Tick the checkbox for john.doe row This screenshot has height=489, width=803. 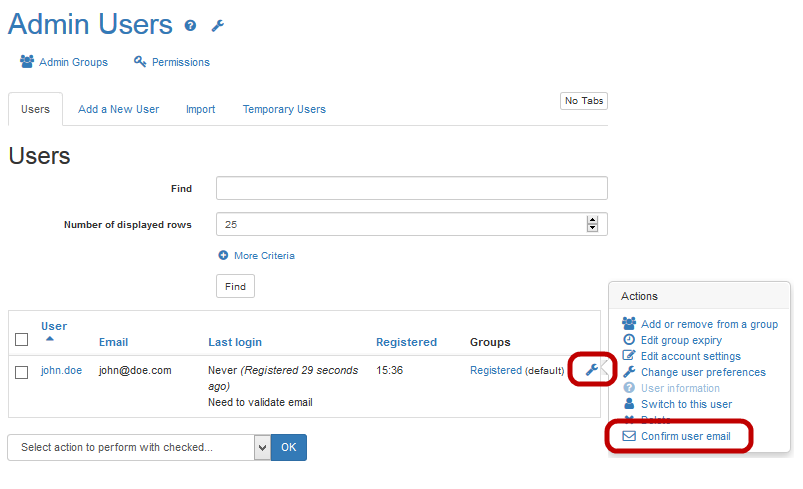(x=22, y=372)
